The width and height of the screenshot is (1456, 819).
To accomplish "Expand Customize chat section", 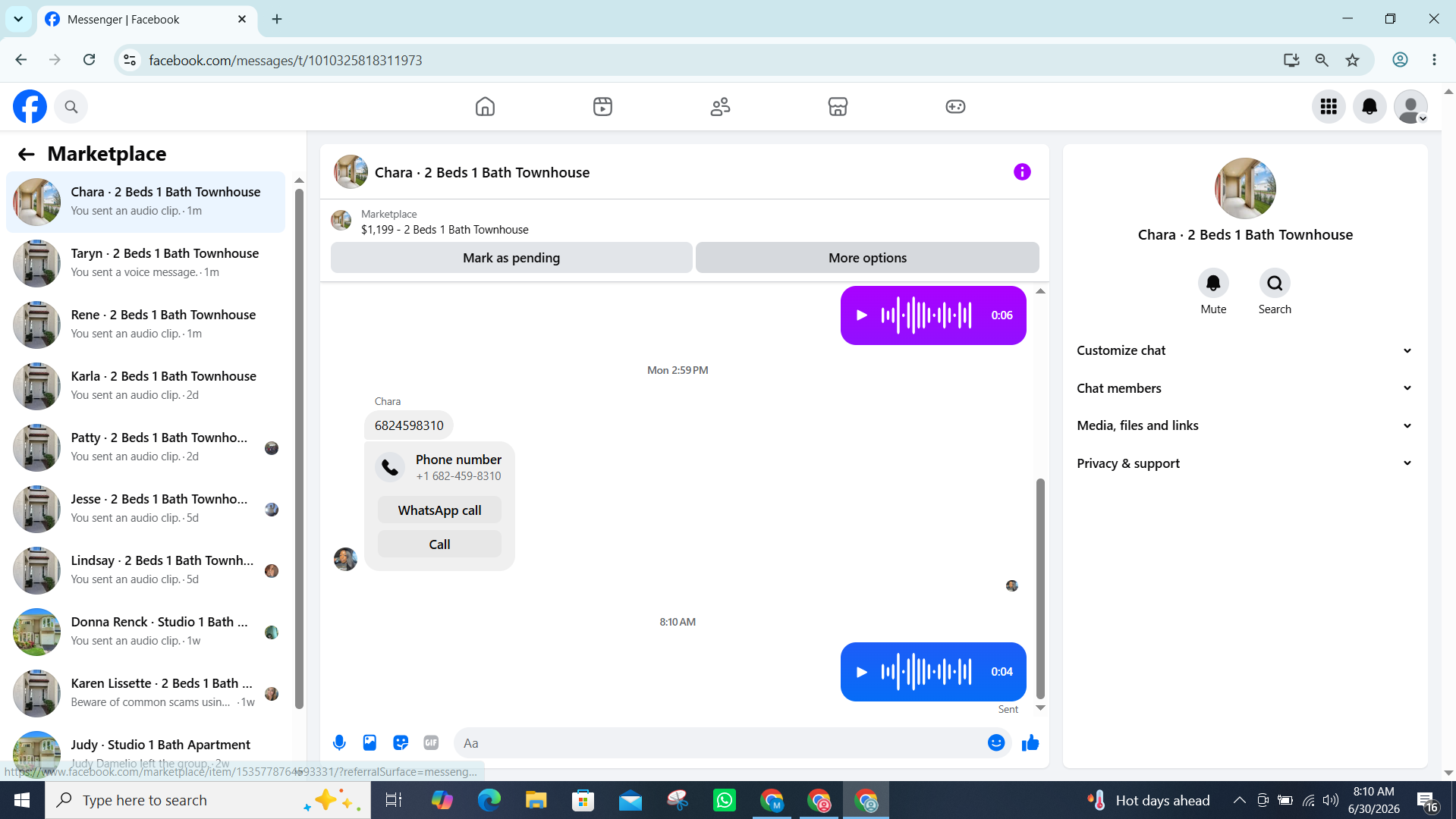I will [x=1244, y=350].
